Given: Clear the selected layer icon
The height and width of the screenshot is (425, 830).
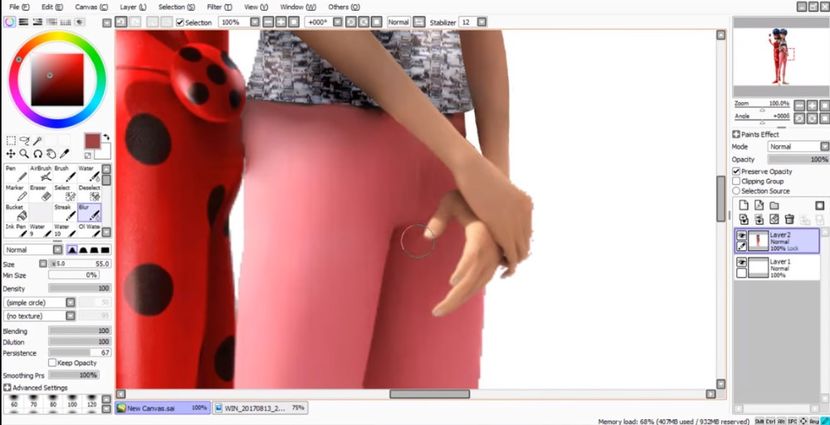Looking at the screenshot, I should click(x=774, y=219).
